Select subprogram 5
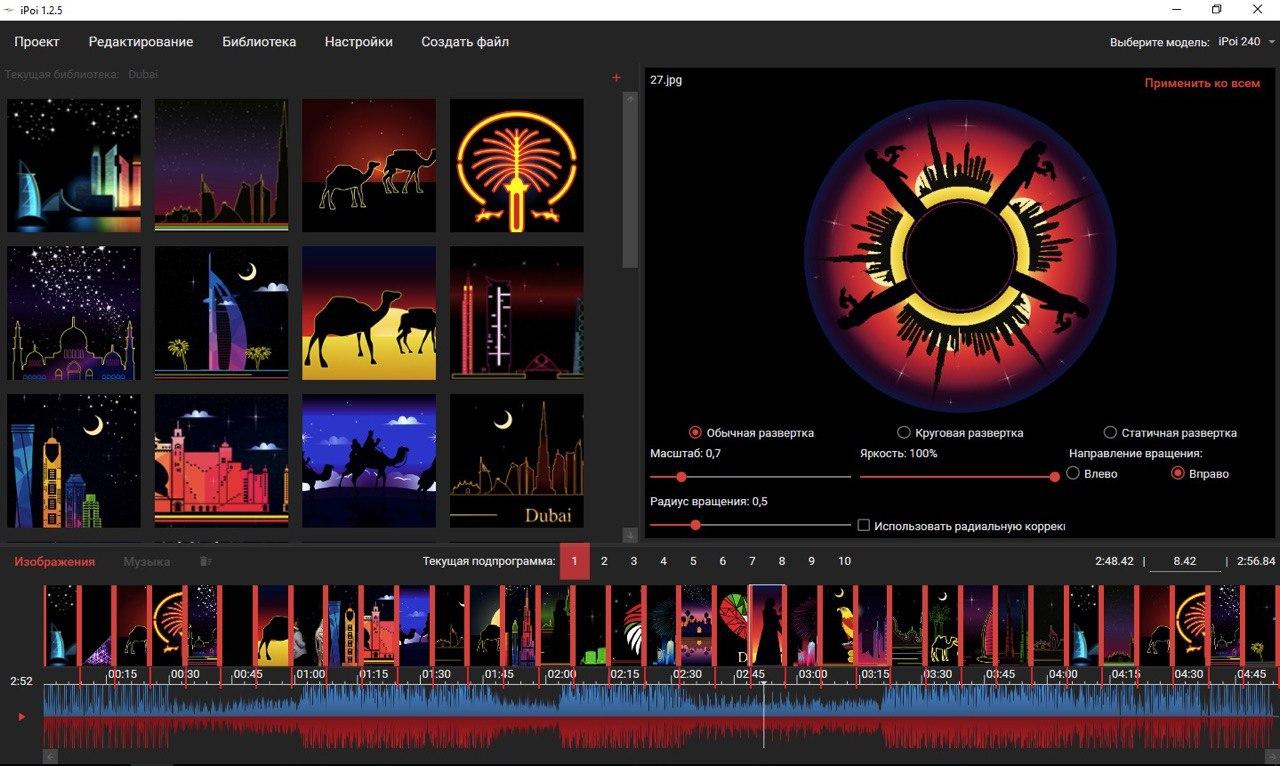Image resolution: width=1280 pixels, height=766 pixels. point(693,561)
